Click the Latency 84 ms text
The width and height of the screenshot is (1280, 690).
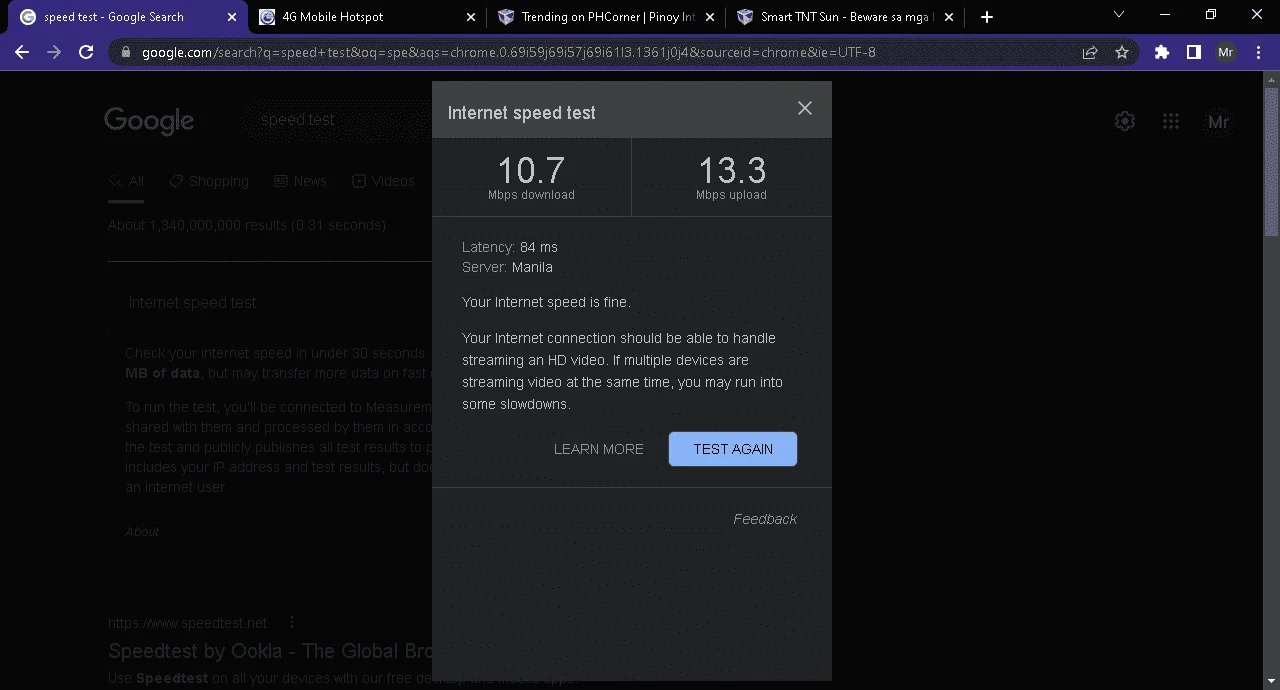(x=510, y=247)
